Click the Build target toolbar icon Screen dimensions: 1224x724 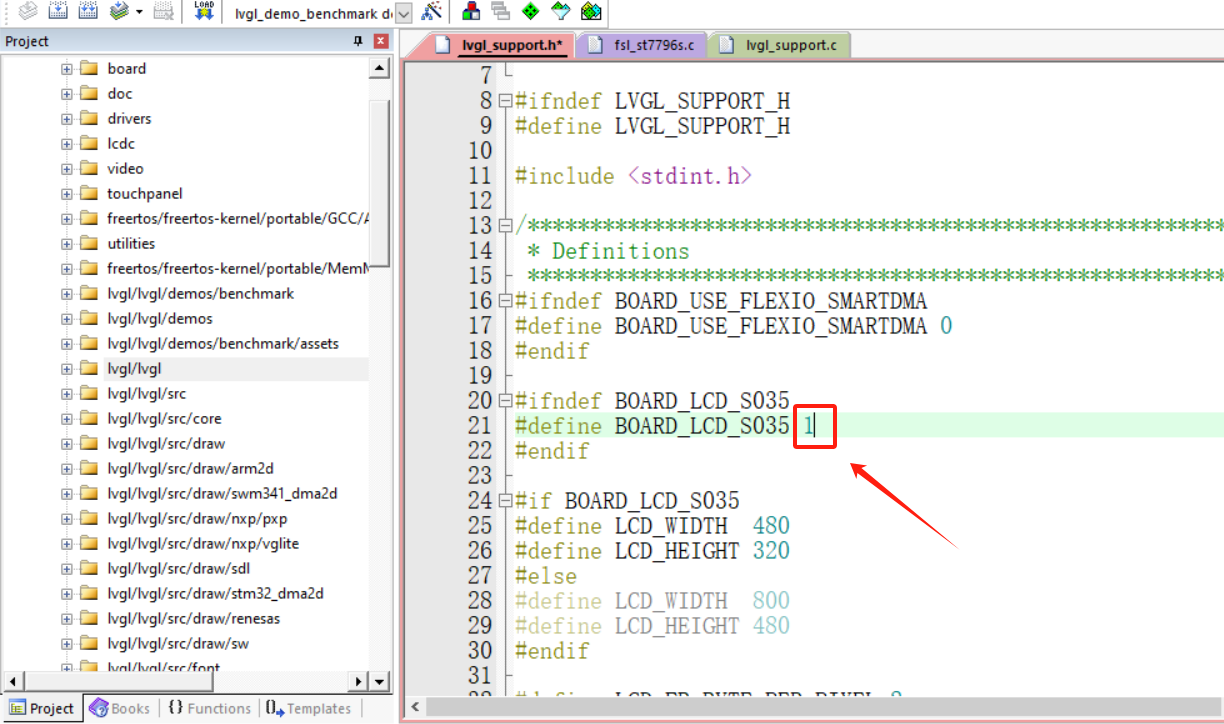(x=58, y=12)
